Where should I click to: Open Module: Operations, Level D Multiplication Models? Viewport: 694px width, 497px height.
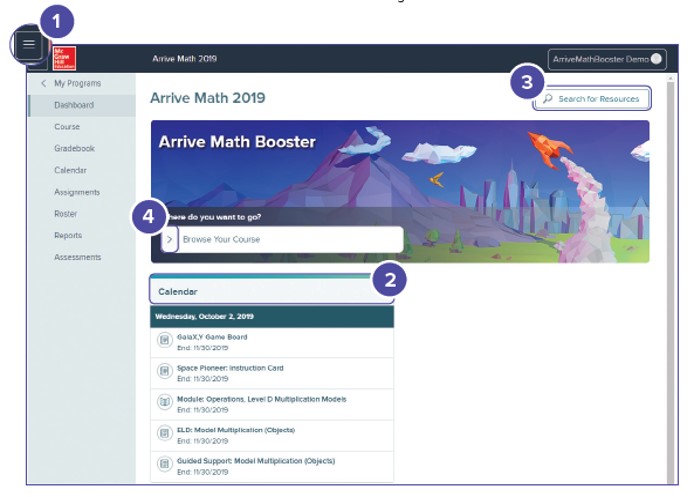[x=272, y=404]
